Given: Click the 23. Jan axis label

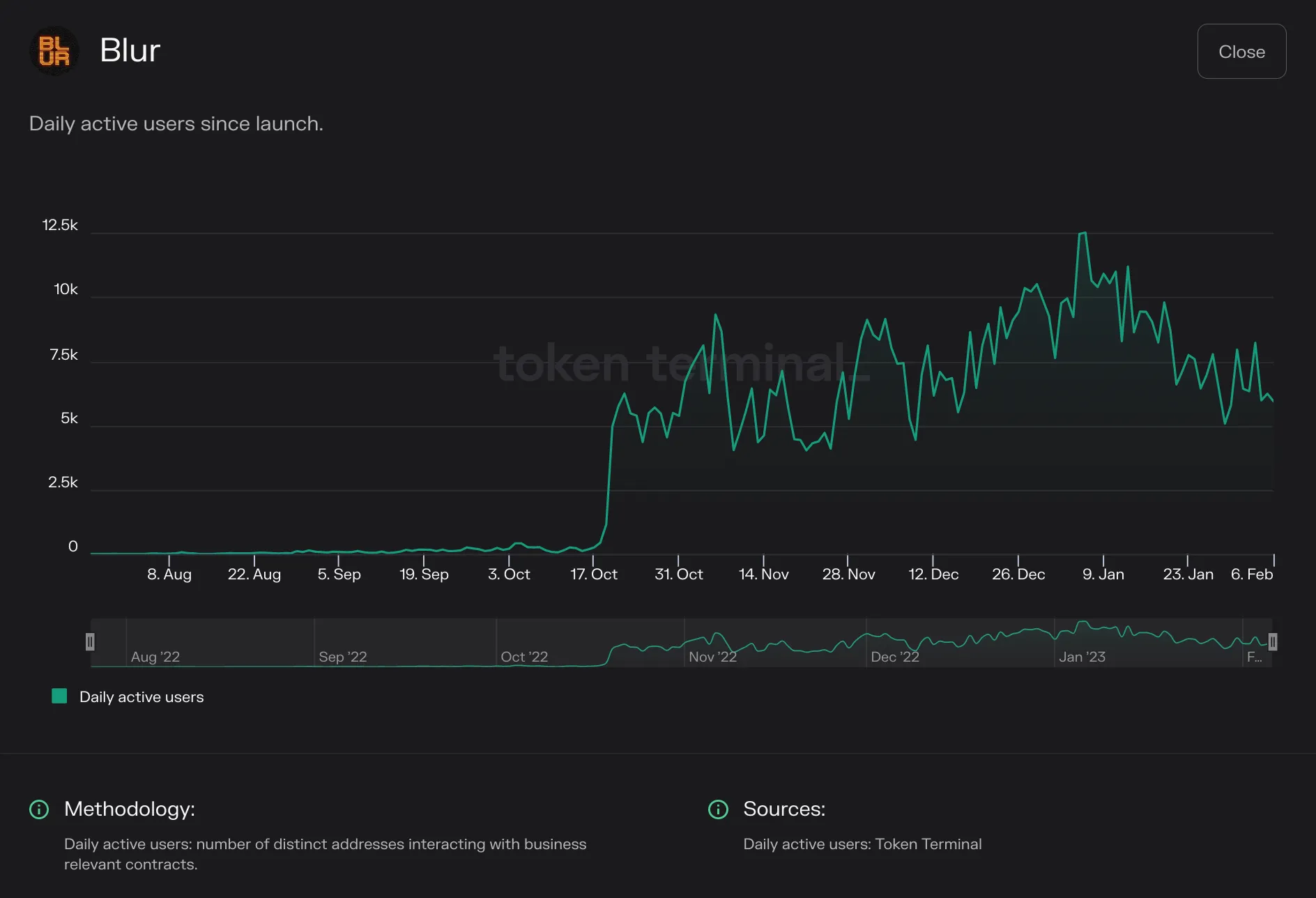Looking at the screenshot, I should (1188, 574).
